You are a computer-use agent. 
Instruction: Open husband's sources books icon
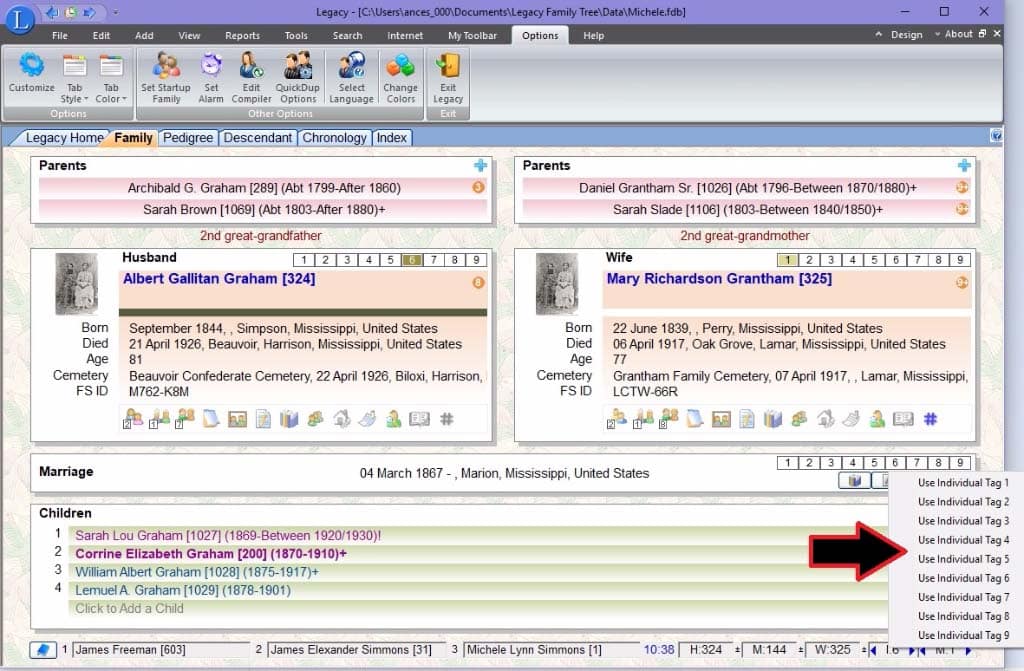pyautogui.click(x=289, y=419)
